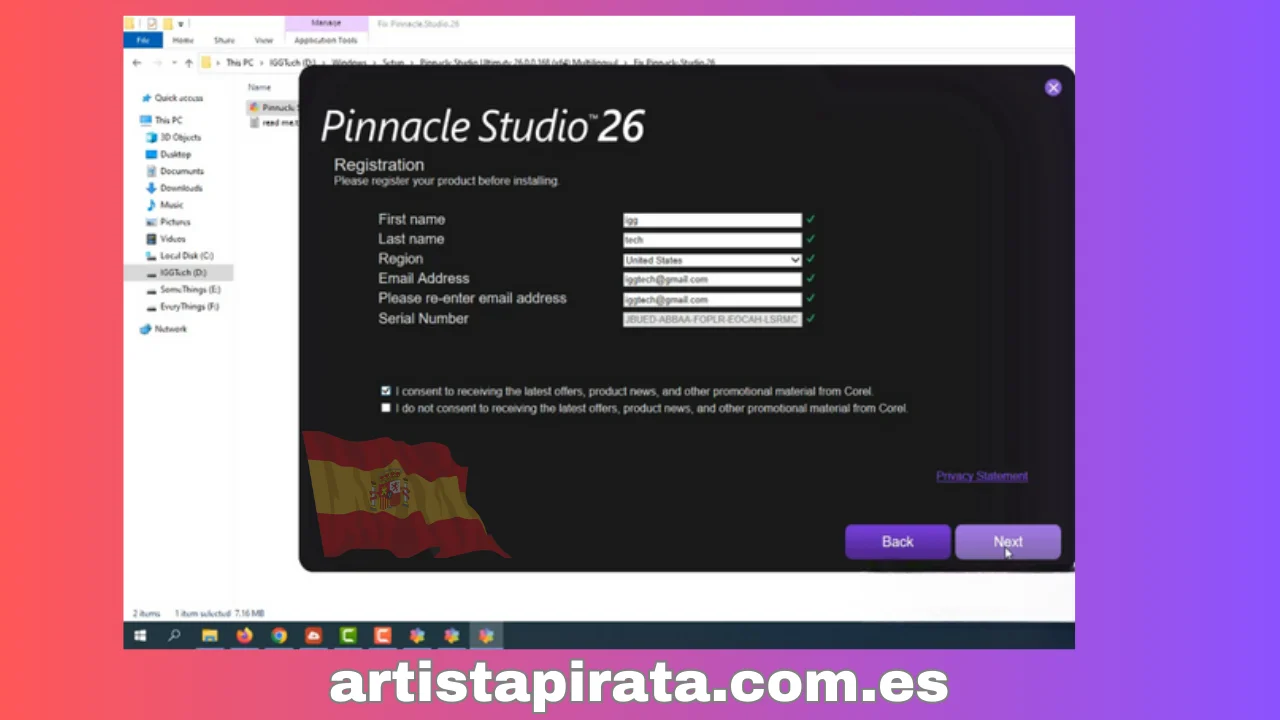Click This PC in address breadcrumb

(239, 62)
